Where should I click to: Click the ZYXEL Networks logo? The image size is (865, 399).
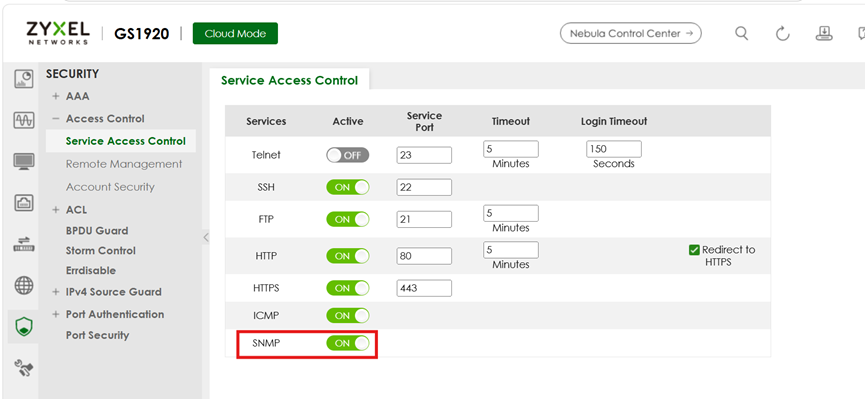pos(57,33)
